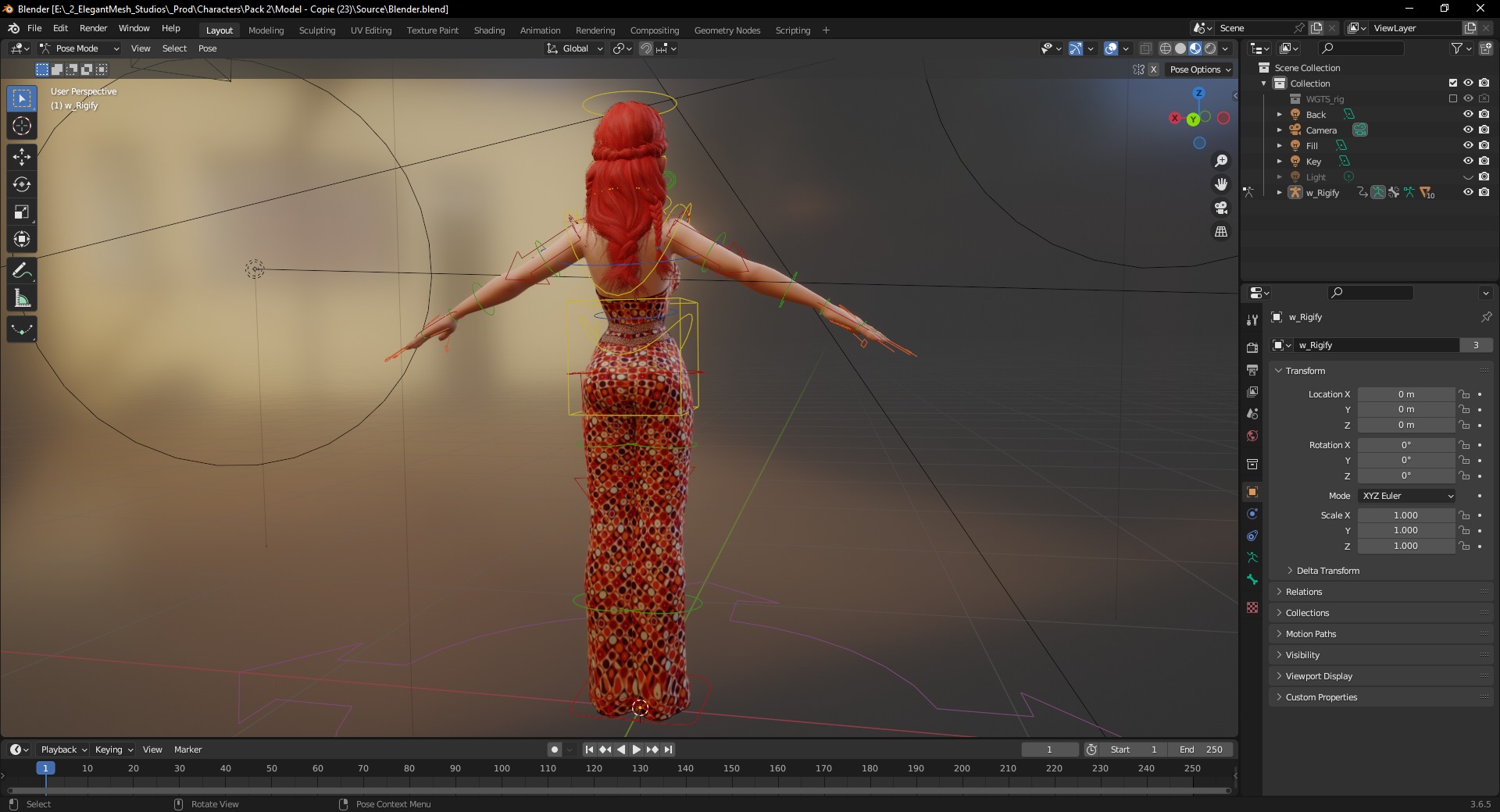
Task: Select the Measure tool
Action: [22, 298]
